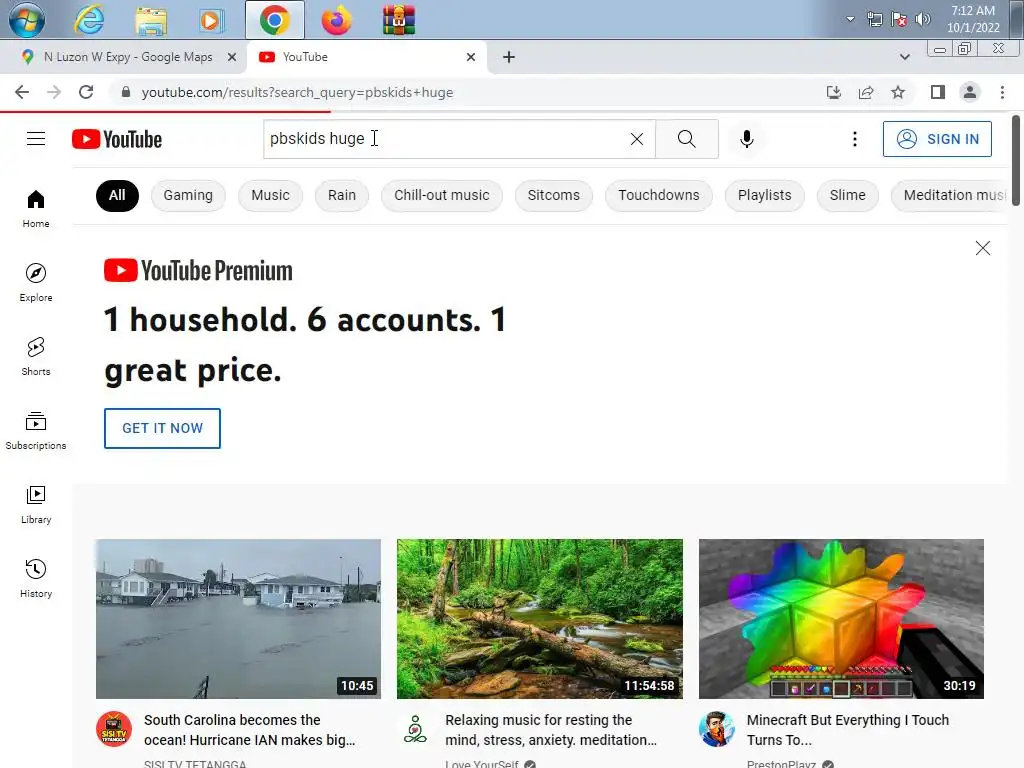Open Library in the sidebar
The image size is (1024, 768).
(x=36, y=504)
